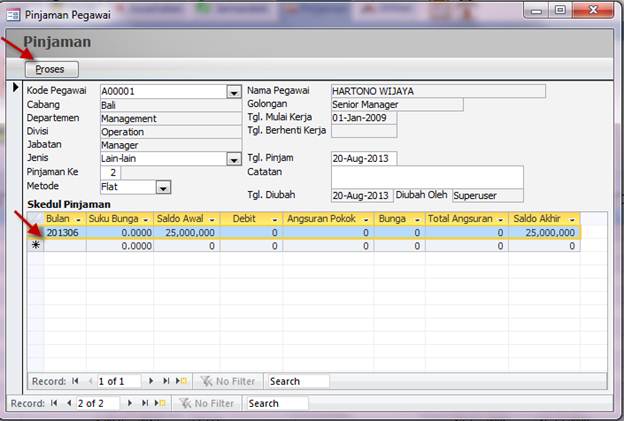The image size is (624, 421).
Task: Go to next record in main form navigator
Action: click(x=130, y=403)
